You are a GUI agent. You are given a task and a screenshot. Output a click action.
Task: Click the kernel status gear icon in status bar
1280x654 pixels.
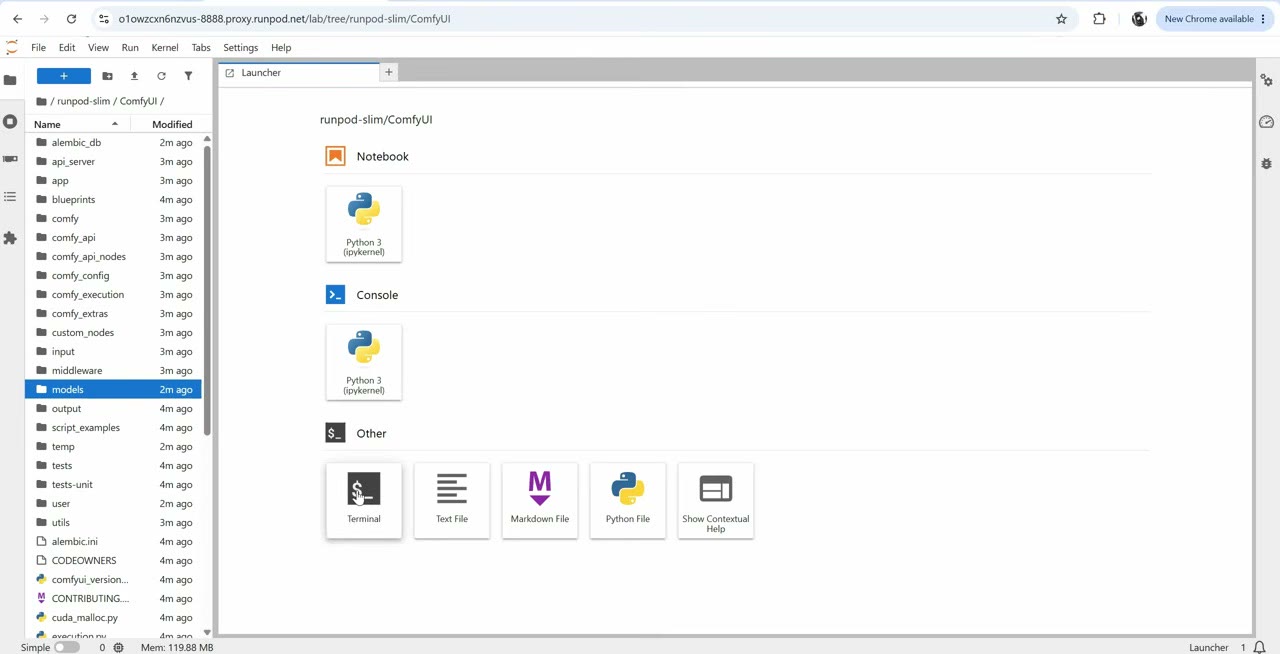click(x=118, y=647)
